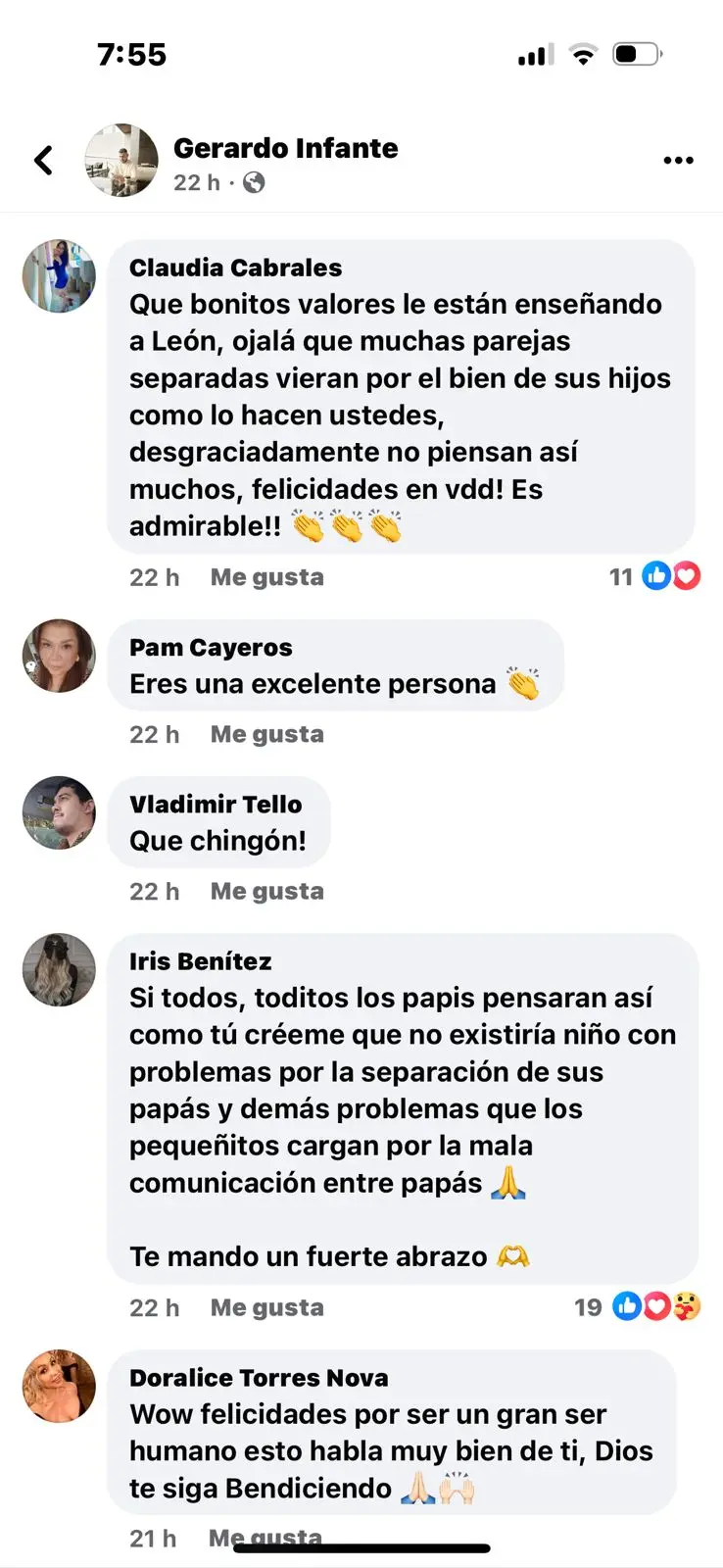Toggle Me gusta on Pam Cayeros' comment
The width and height of the screenshot is (723, 1568).
[266, 734]
